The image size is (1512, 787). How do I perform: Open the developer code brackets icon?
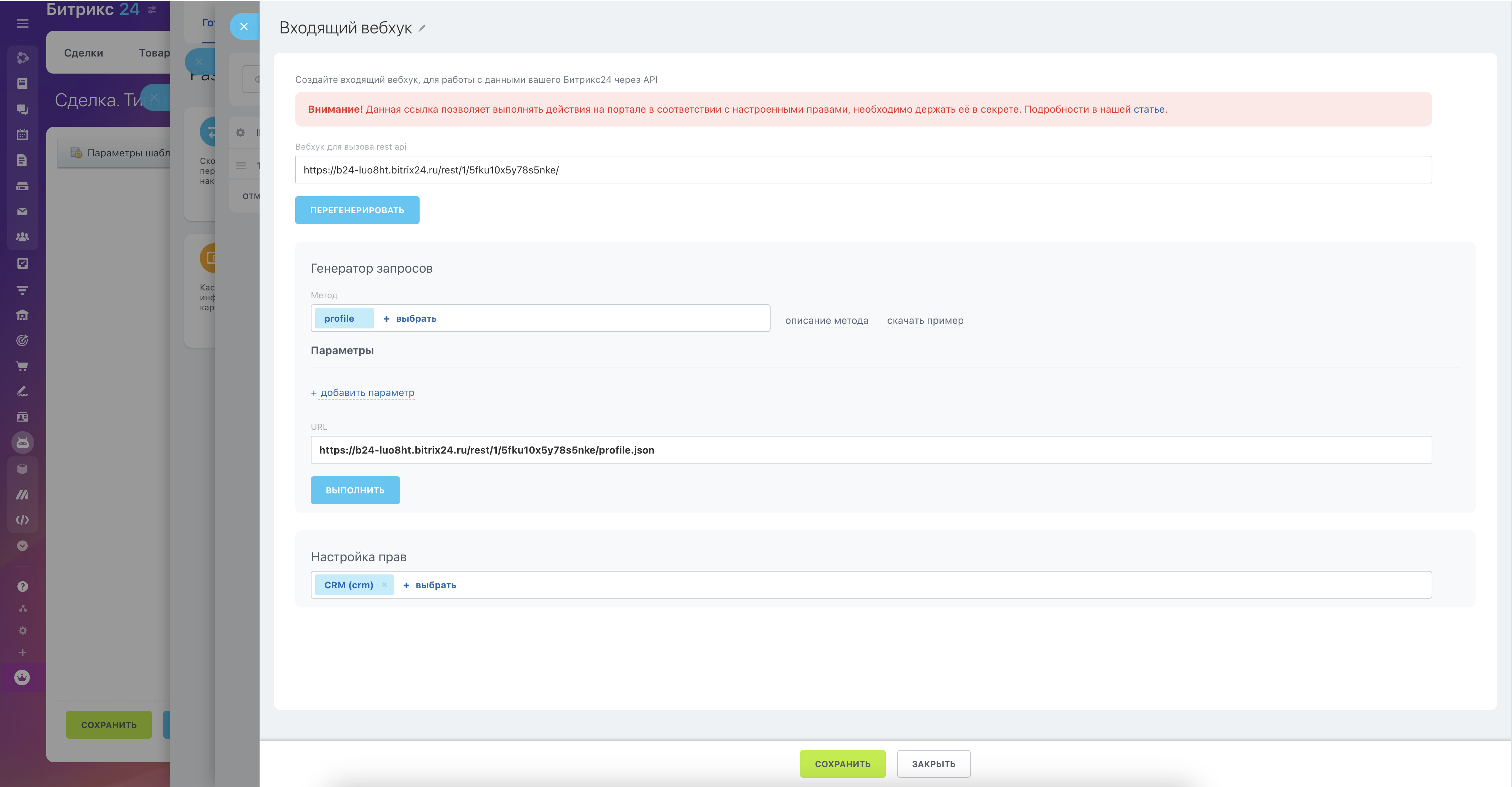point(22,520)
